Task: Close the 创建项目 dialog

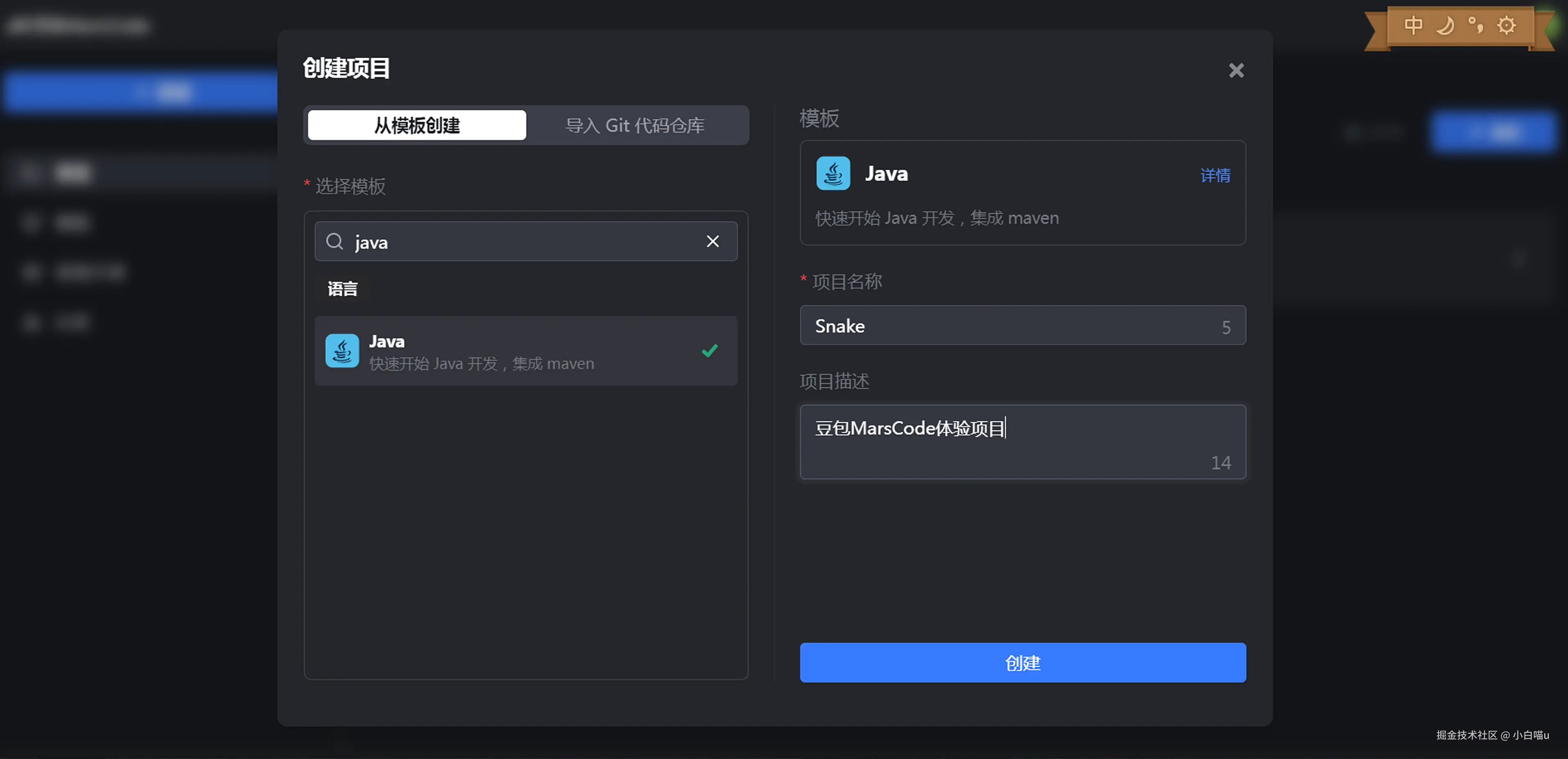Action: [1236, 70]
